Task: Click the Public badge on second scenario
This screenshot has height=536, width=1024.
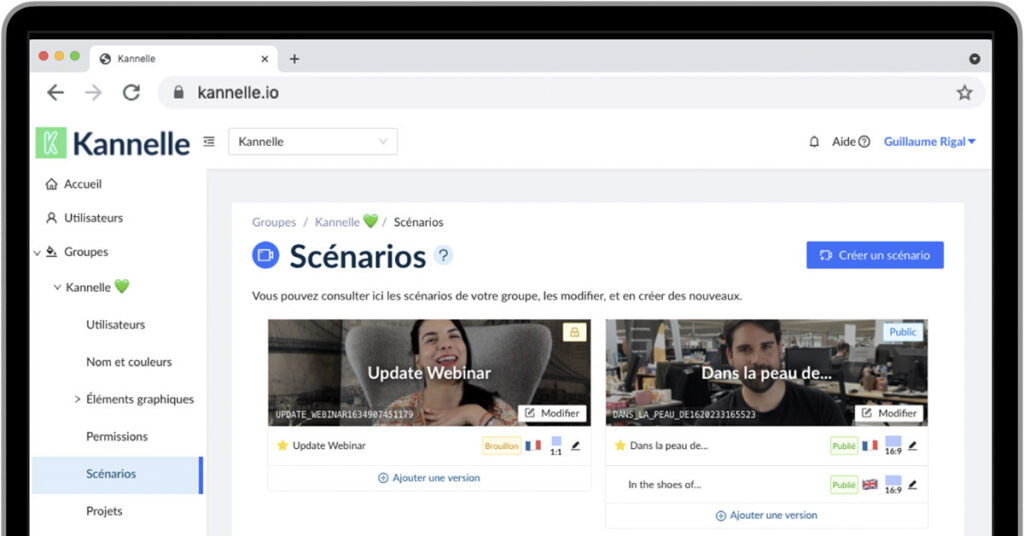Action: 902,332
